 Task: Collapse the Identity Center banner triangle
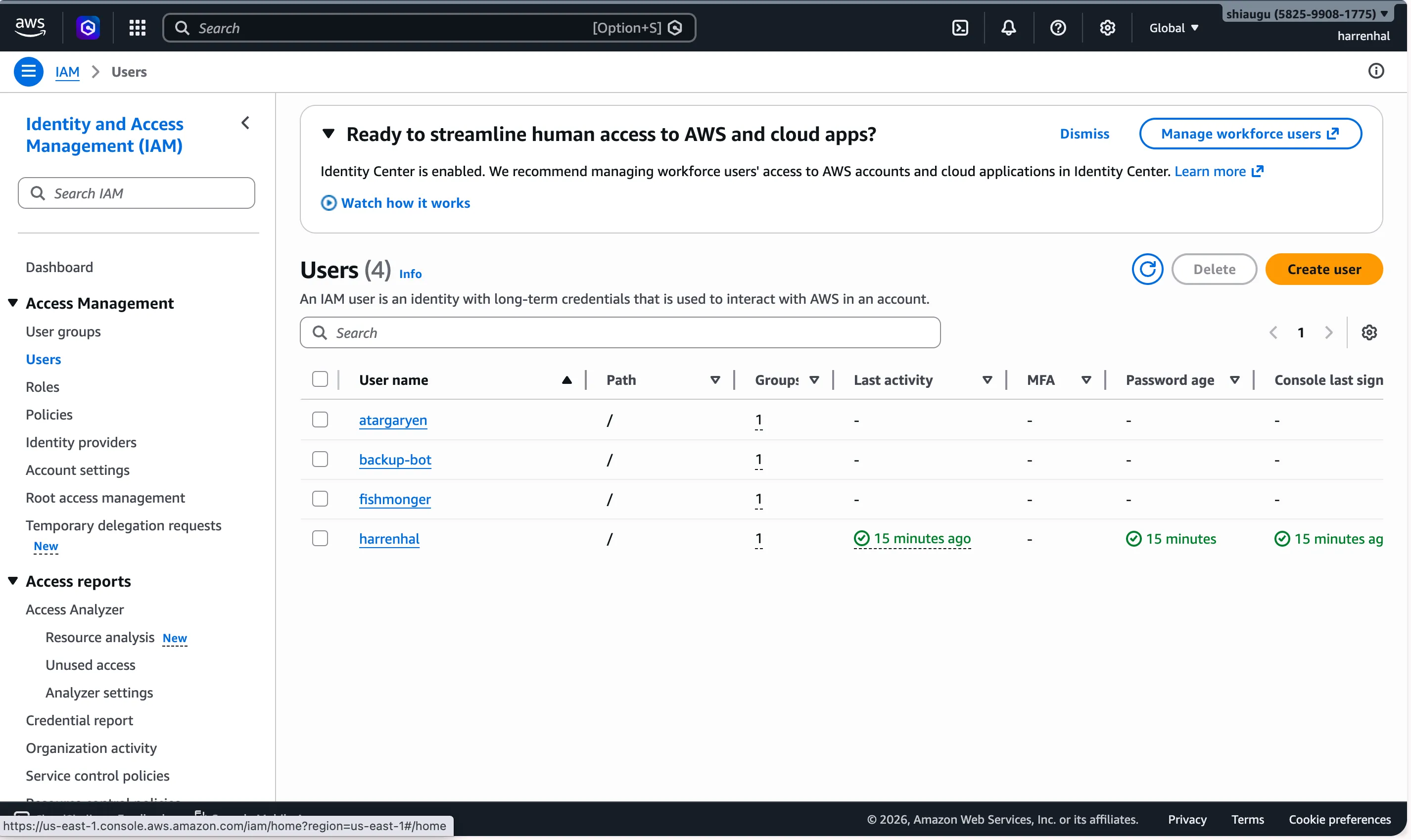click(328, 134)
